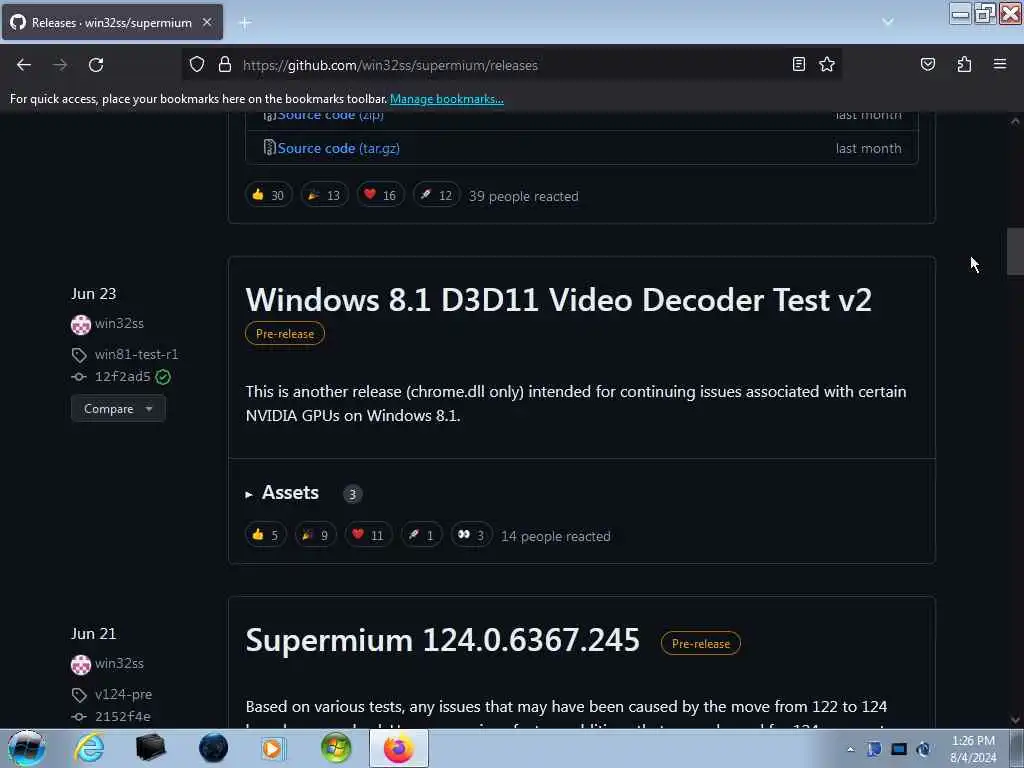Click the page vertical scrollbar thumb
This screenshot has height=768, width=1024.
coord(1015,251)
